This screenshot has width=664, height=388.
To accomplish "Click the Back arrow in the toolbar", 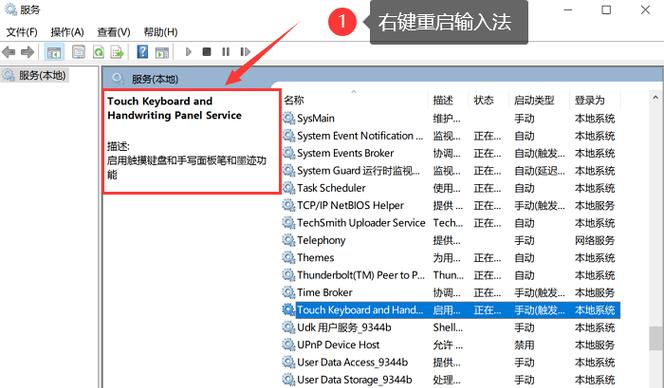I will coord(8,52).
